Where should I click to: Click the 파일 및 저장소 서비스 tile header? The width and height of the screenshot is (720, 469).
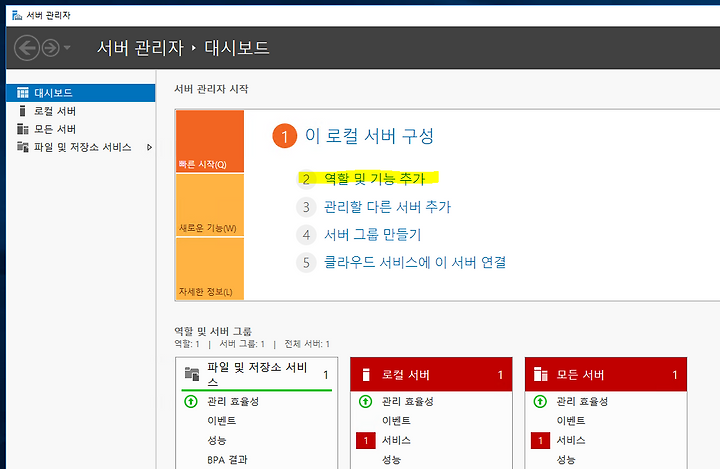pyautogui.click(x=257, y=375)
